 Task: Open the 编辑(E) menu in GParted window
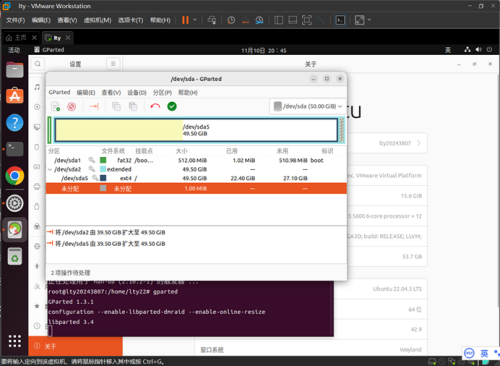coord(86,92)
